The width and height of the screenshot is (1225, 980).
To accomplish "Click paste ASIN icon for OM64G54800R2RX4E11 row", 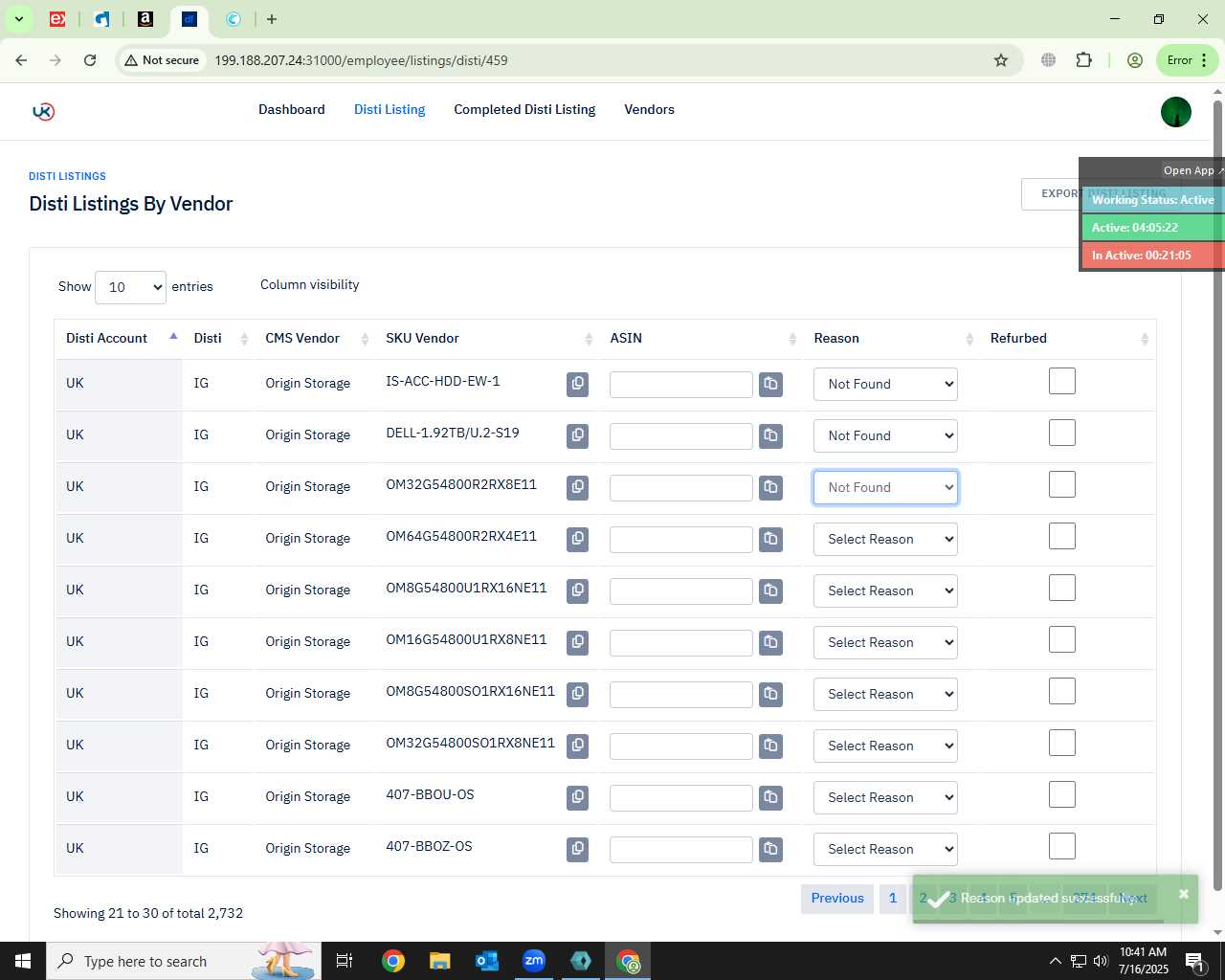I will pyautogui.click(x=770, y=539).
